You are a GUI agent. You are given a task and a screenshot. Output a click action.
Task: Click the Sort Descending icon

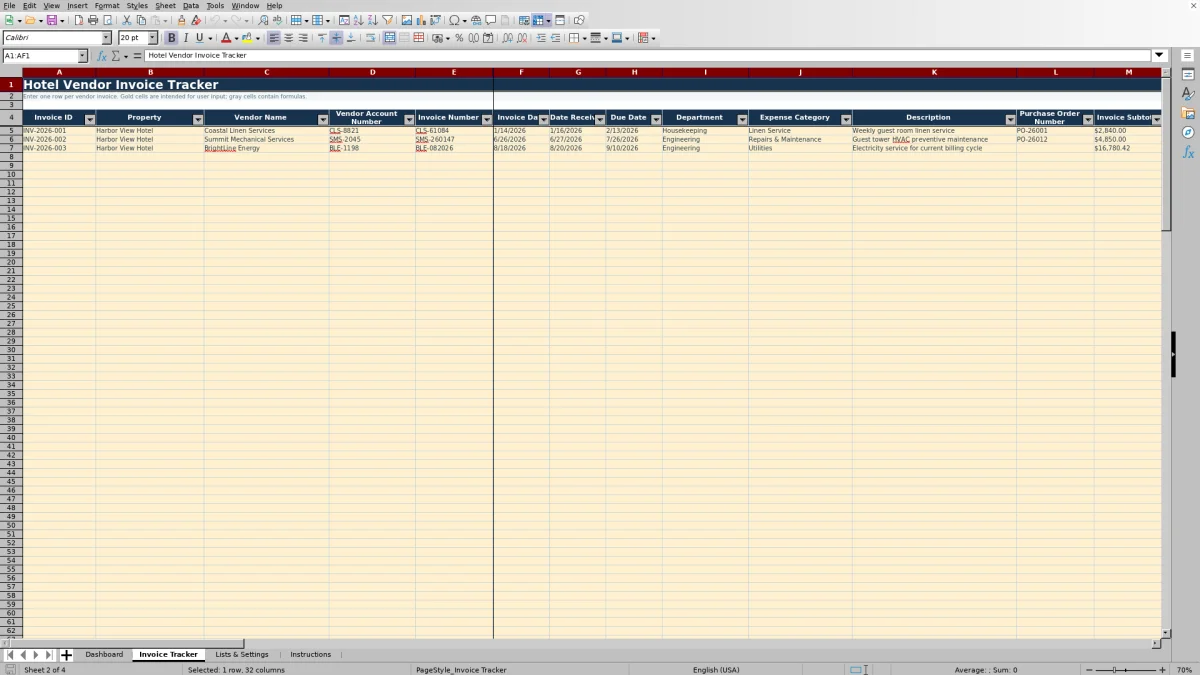click(x=372, y=20)
